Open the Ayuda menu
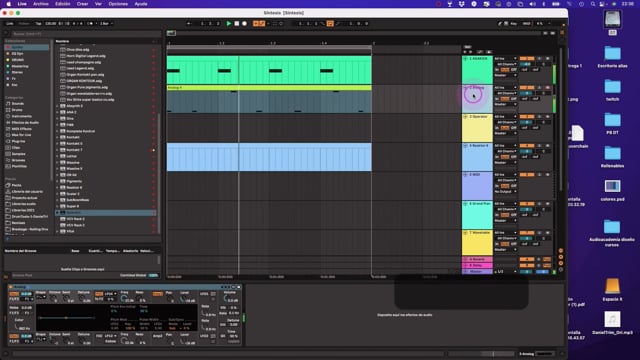This screenshot has width=640, height=360. pyautogui.click(x=141, y=4)
